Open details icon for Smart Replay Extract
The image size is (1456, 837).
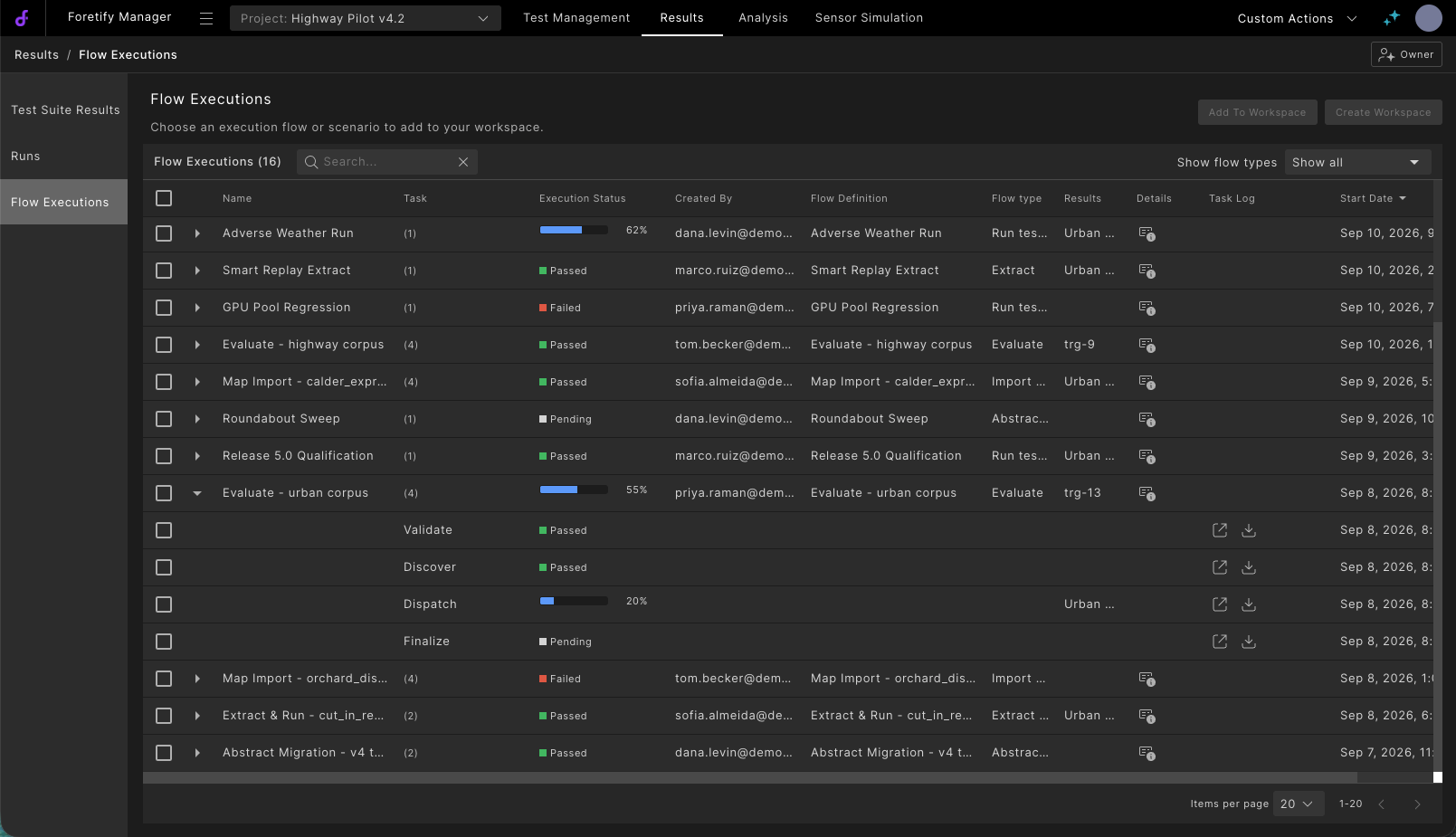(x=1147, y=271)
